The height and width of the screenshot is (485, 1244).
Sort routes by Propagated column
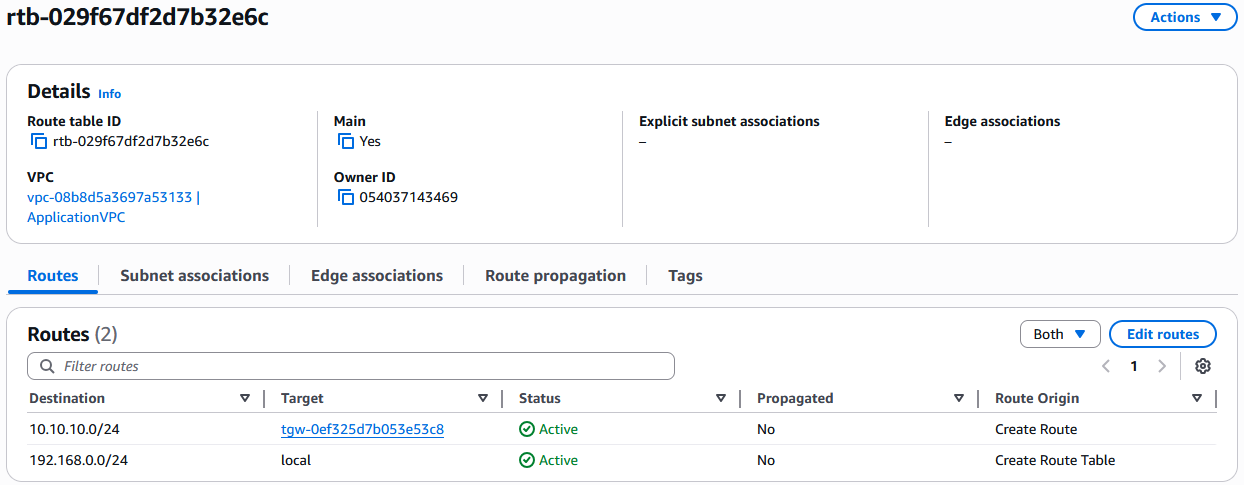pyautogui.click(x=959, y=398)
